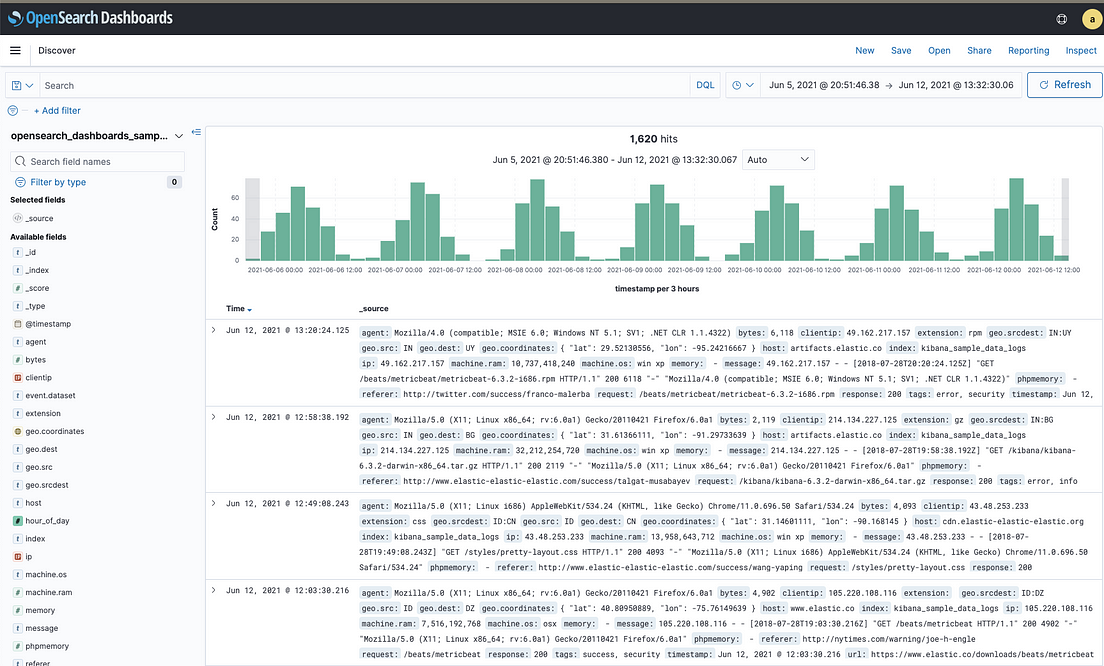Image resolution: width=1104 pixels, height=666 pixels.
Task: Click the geo.dest field type icon
Action: point(18,449)
